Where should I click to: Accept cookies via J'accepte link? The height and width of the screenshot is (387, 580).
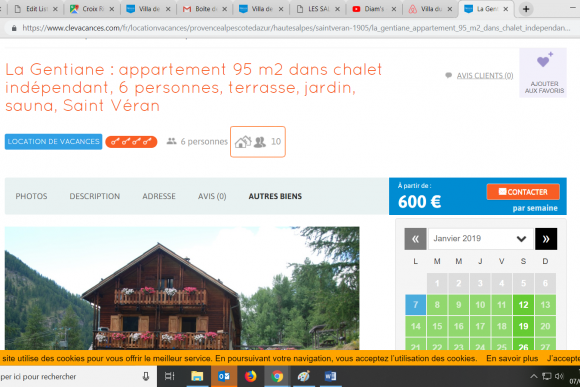[563, 358]
